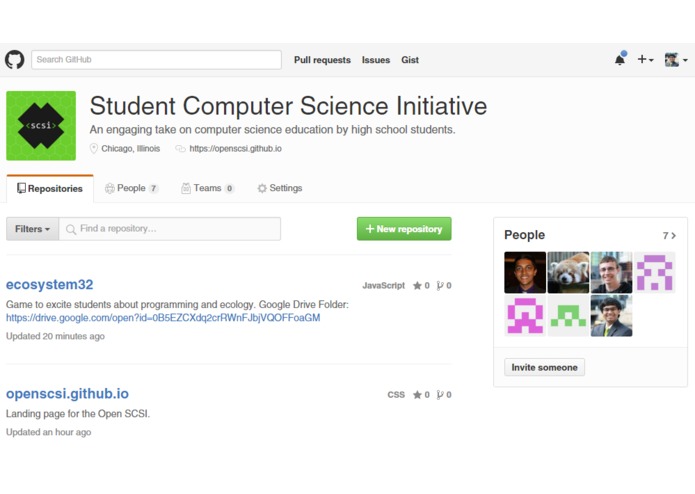Open the Teams tab

click(x=207, y=188)
